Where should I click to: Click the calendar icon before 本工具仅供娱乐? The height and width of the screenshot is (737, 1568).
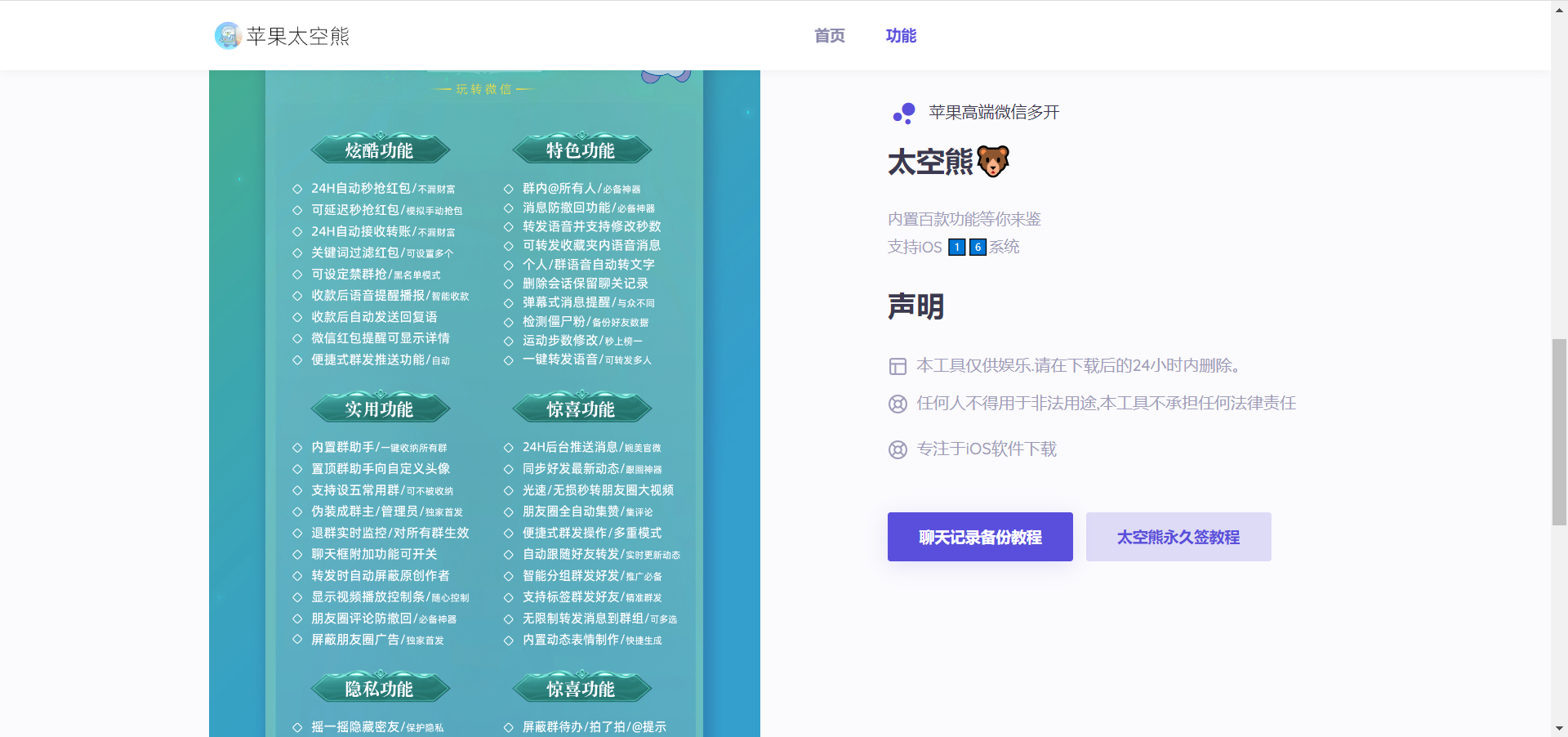[x=898, y=366]
